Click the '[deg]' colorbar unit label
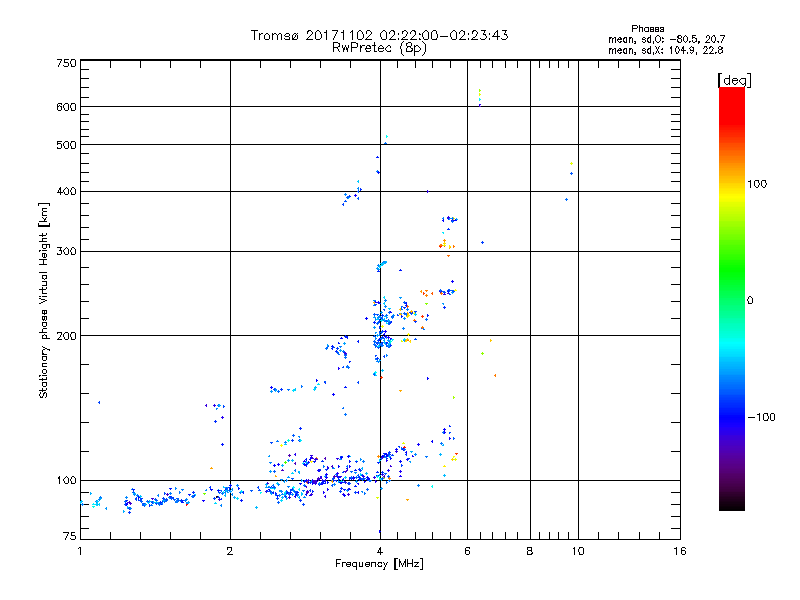 tap(734, 80)
